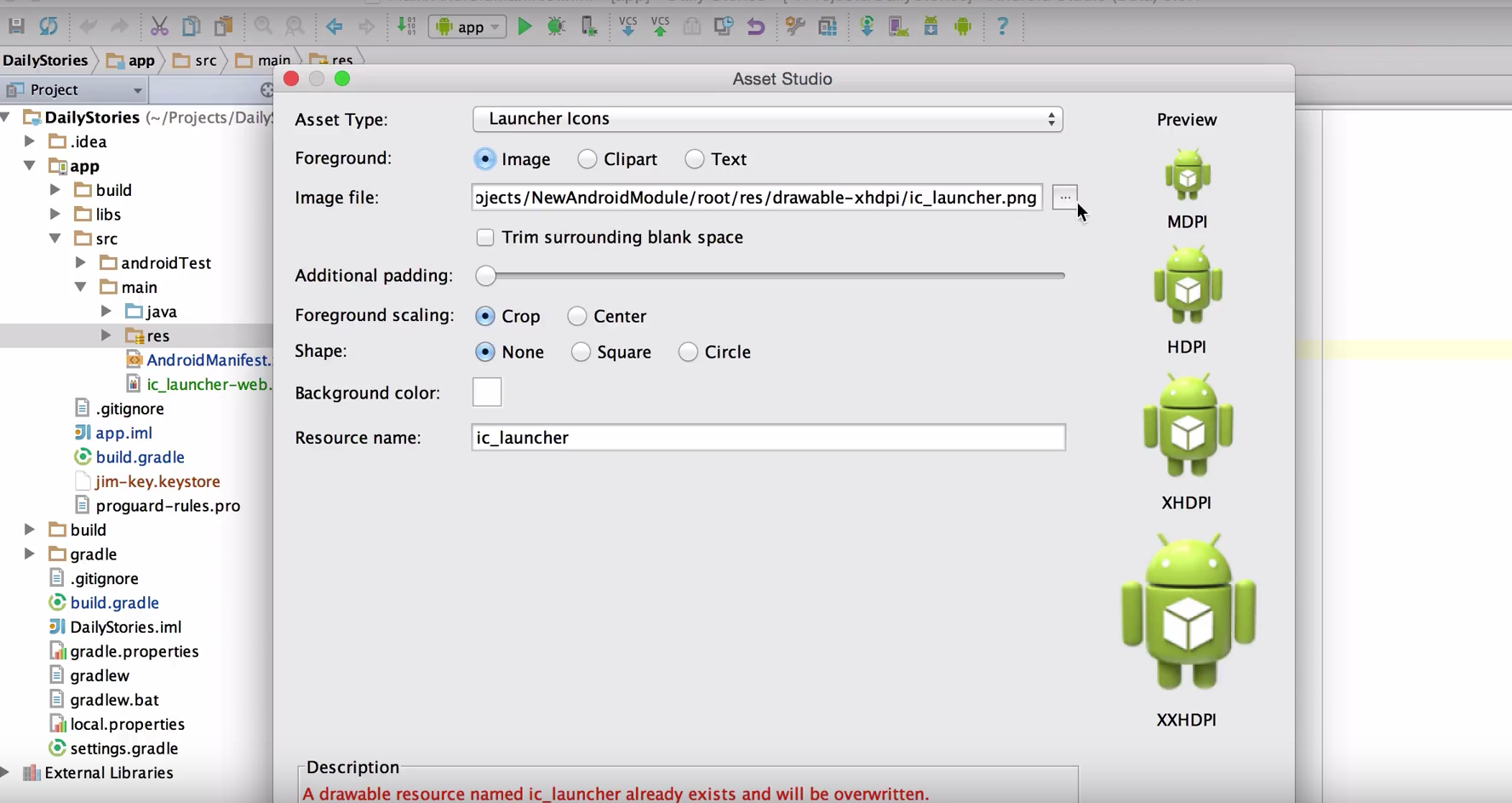Click the Additional padding slider handle

coord(485,275)
